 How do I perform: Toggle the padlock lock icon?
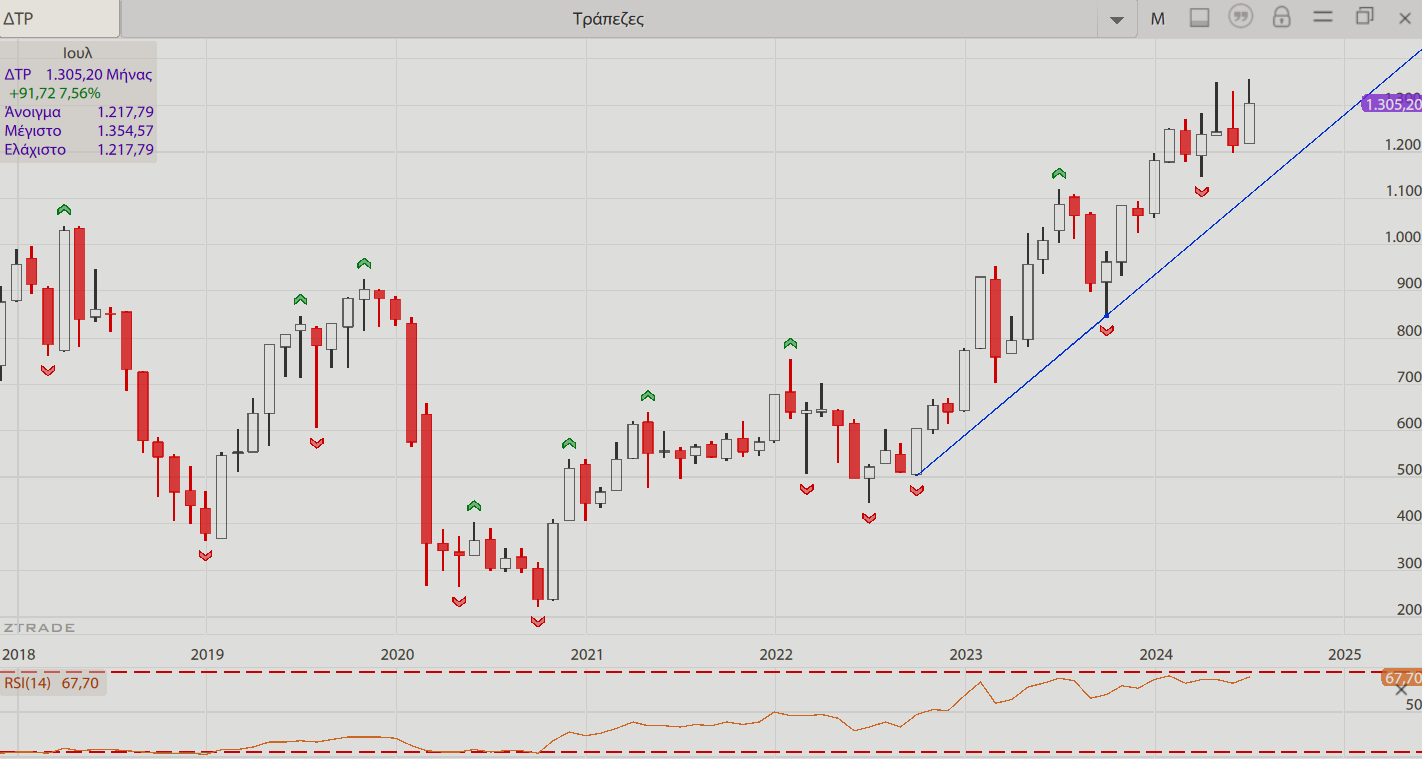pyautogui.click(x=1281, y=17)
